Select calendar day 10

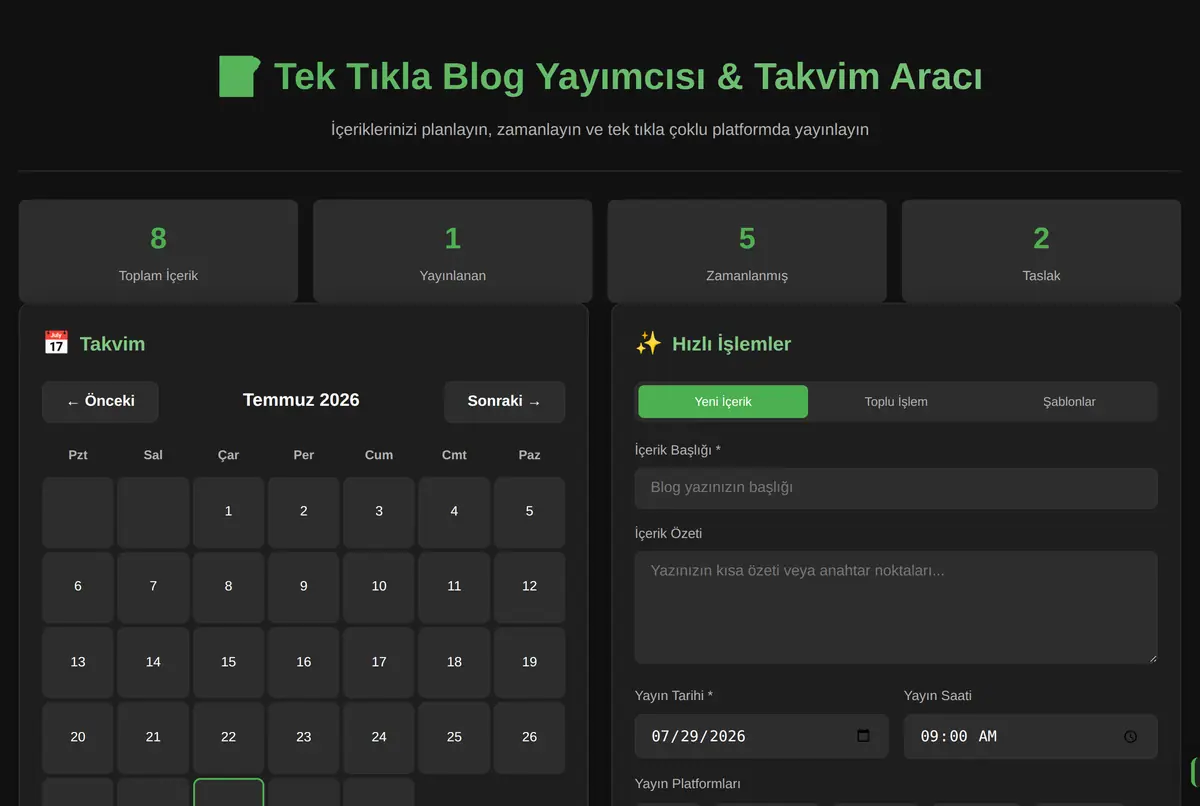point(379,587)
